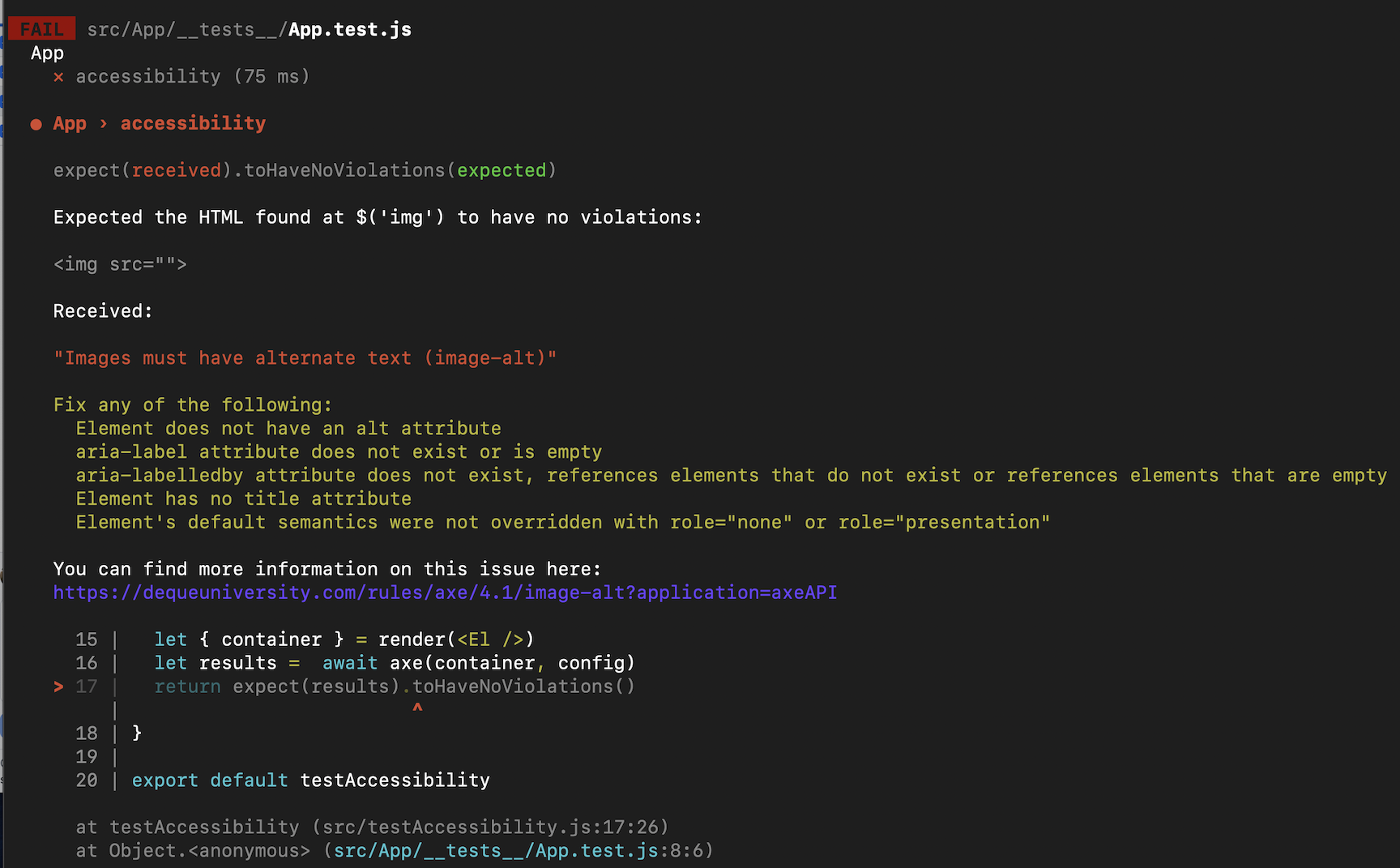Click code line 16 with await axe(container, config)
This screenshot has width=1400, height=868.
[x=355, y=663]
